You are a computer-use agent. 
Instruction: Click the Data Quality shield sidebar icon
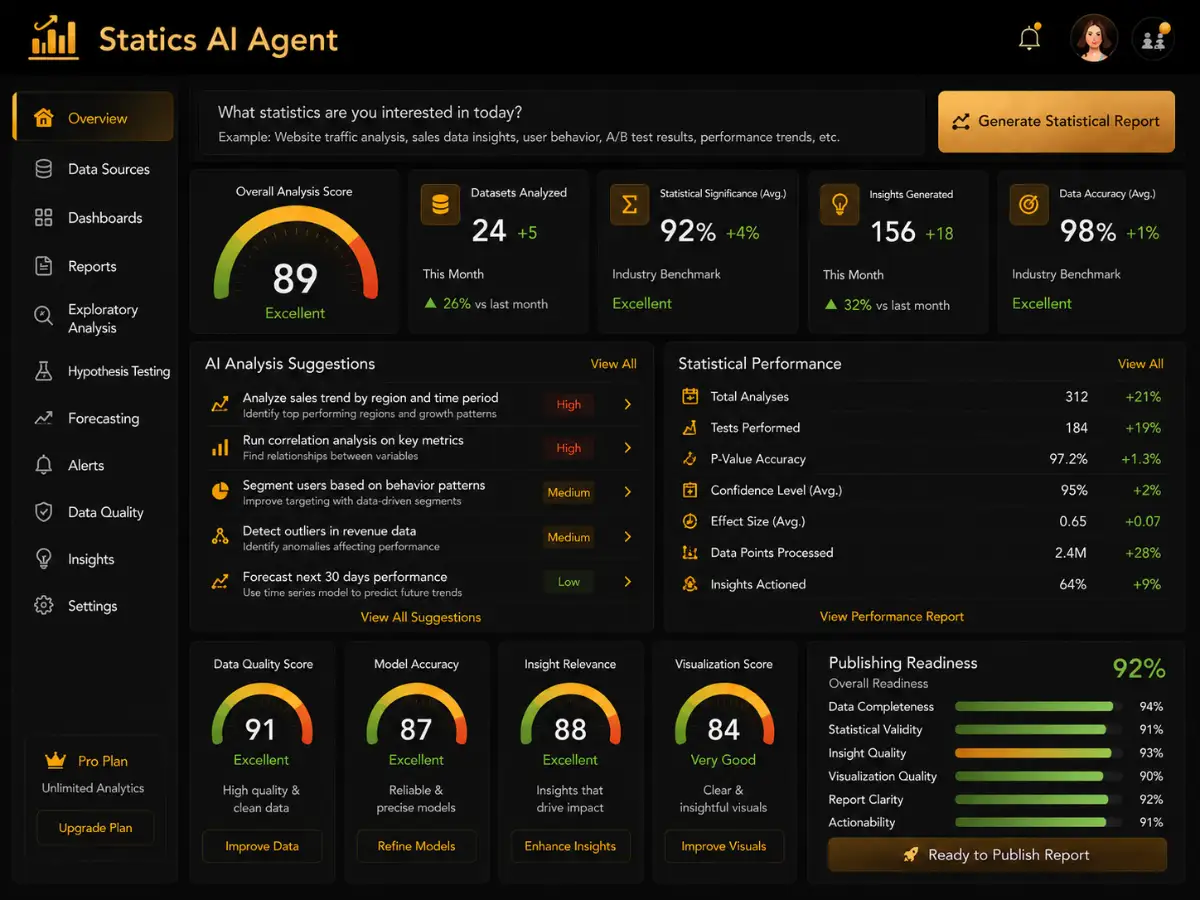[x=44, y=512]
